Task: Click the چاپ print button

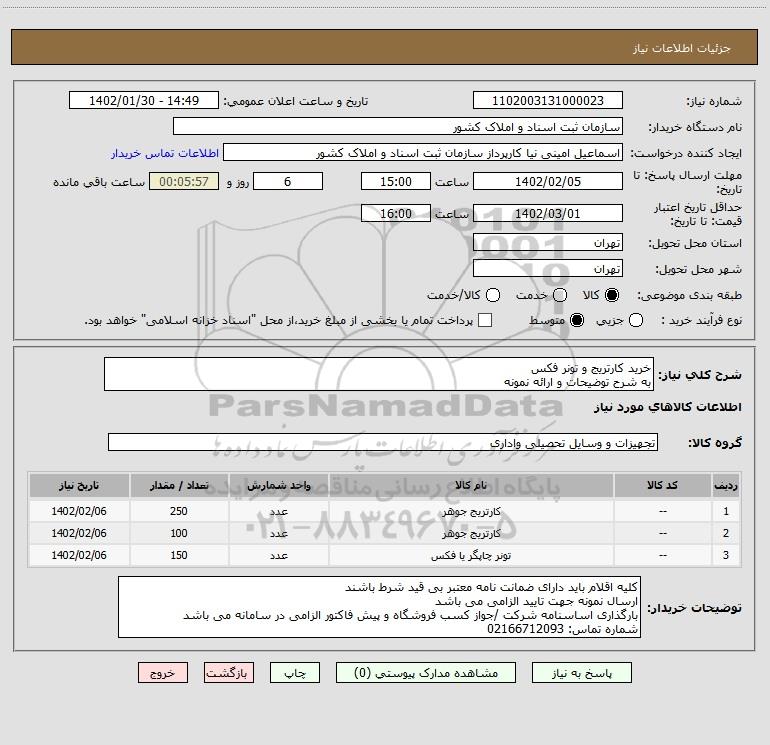Action: click(295, 673)
